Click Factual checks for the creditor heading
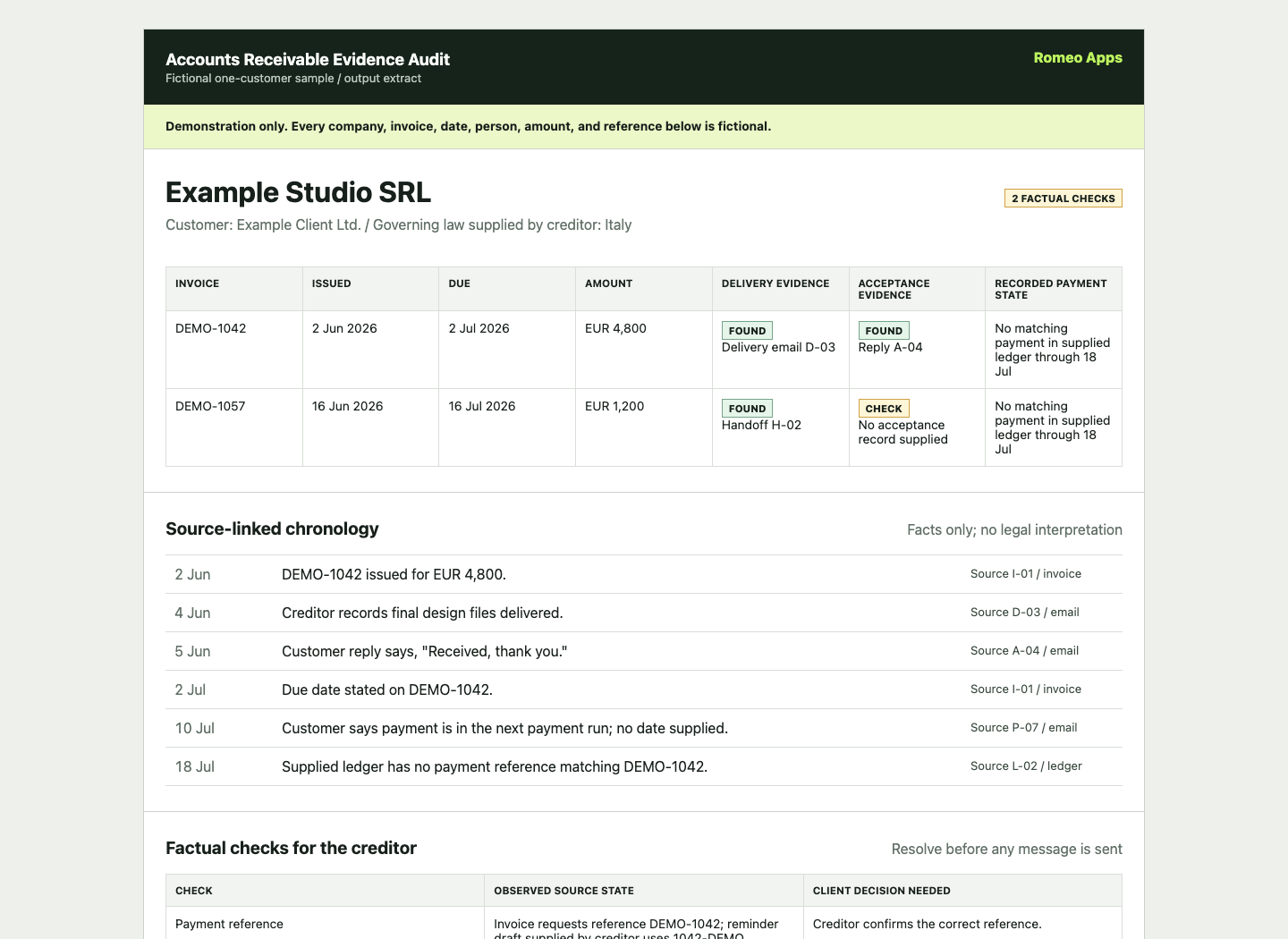 pyautogui.click(x=291, y=848)
